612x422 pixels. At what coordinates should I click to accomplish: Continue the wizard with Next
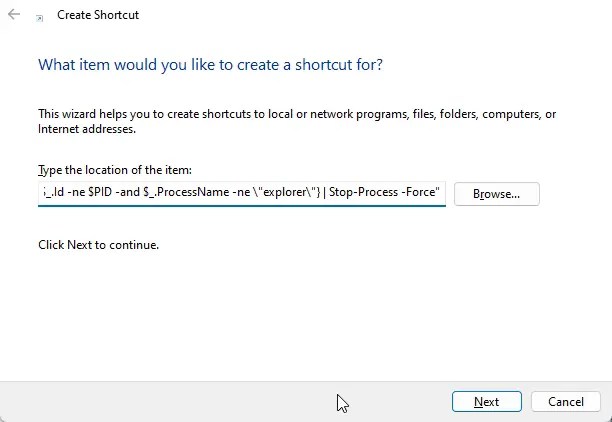click(487, 402)
